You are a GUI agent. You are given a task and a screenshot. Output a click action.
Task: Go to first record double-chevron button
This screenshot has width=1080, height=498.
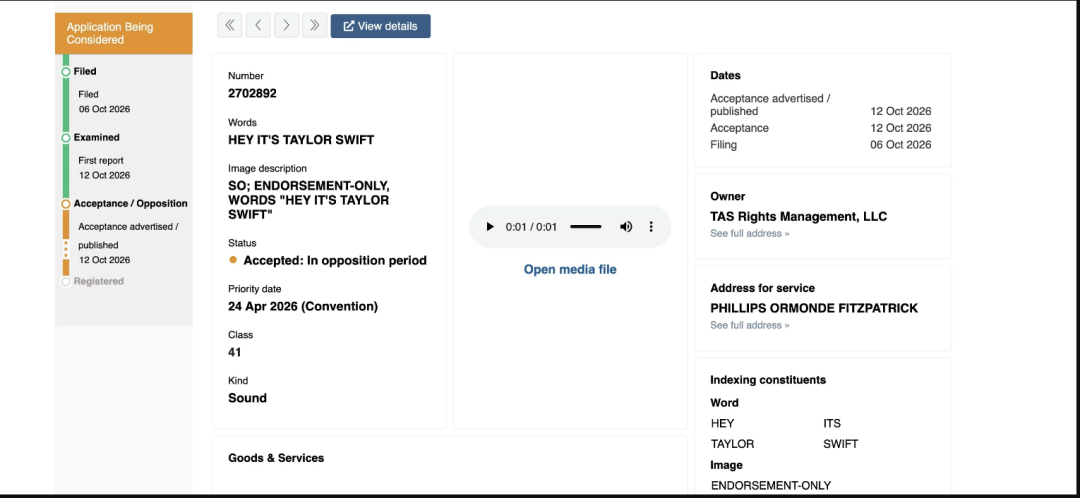pos(229,25)
